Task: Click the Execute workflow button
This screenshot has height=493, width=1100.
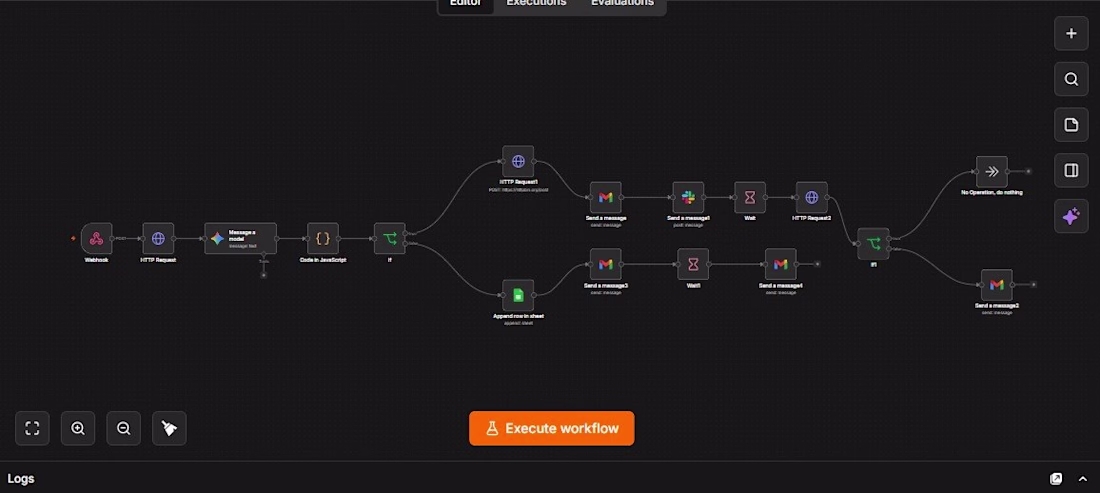Action: (551, 428)
